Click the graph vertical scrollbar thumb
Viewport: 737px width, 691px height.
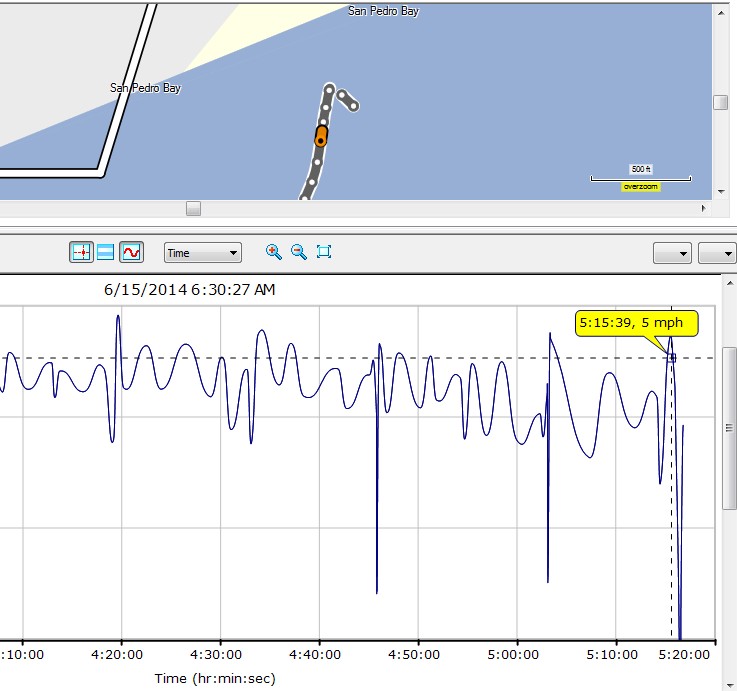(729, 428)
